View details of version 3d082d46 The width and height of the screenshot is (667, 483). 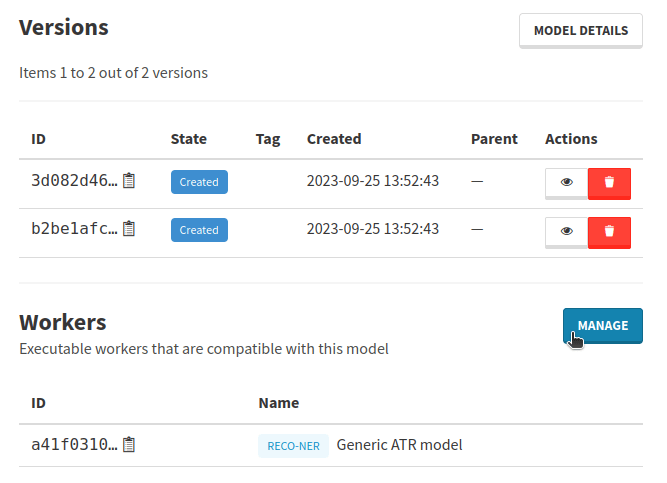(566, 183)
